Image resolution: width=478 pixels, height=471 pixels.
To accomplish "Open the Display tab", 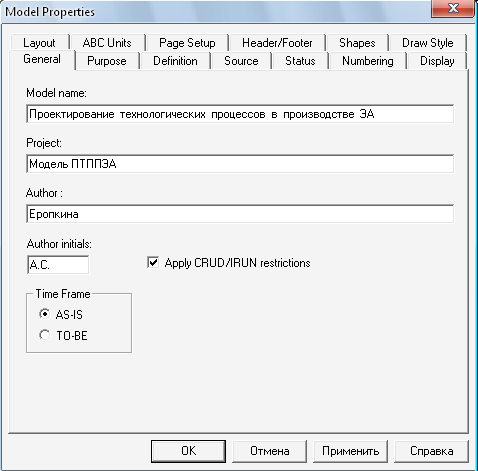I will pos(437,61).
